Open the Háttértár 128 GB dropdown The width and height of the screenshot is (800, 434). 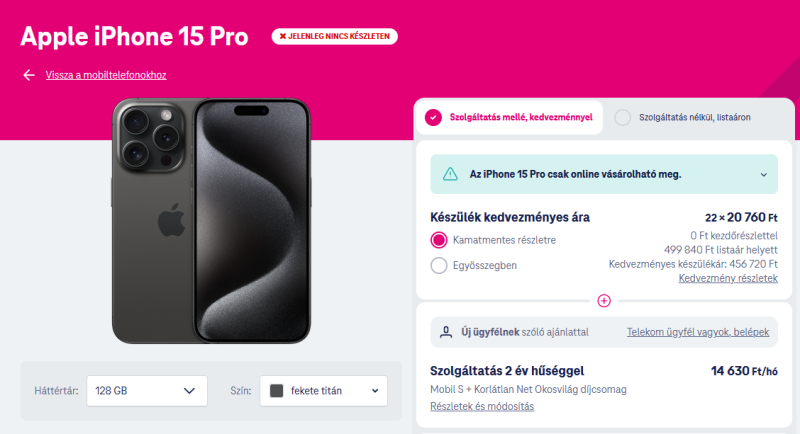pyautogui.click(x=147, y=391)
